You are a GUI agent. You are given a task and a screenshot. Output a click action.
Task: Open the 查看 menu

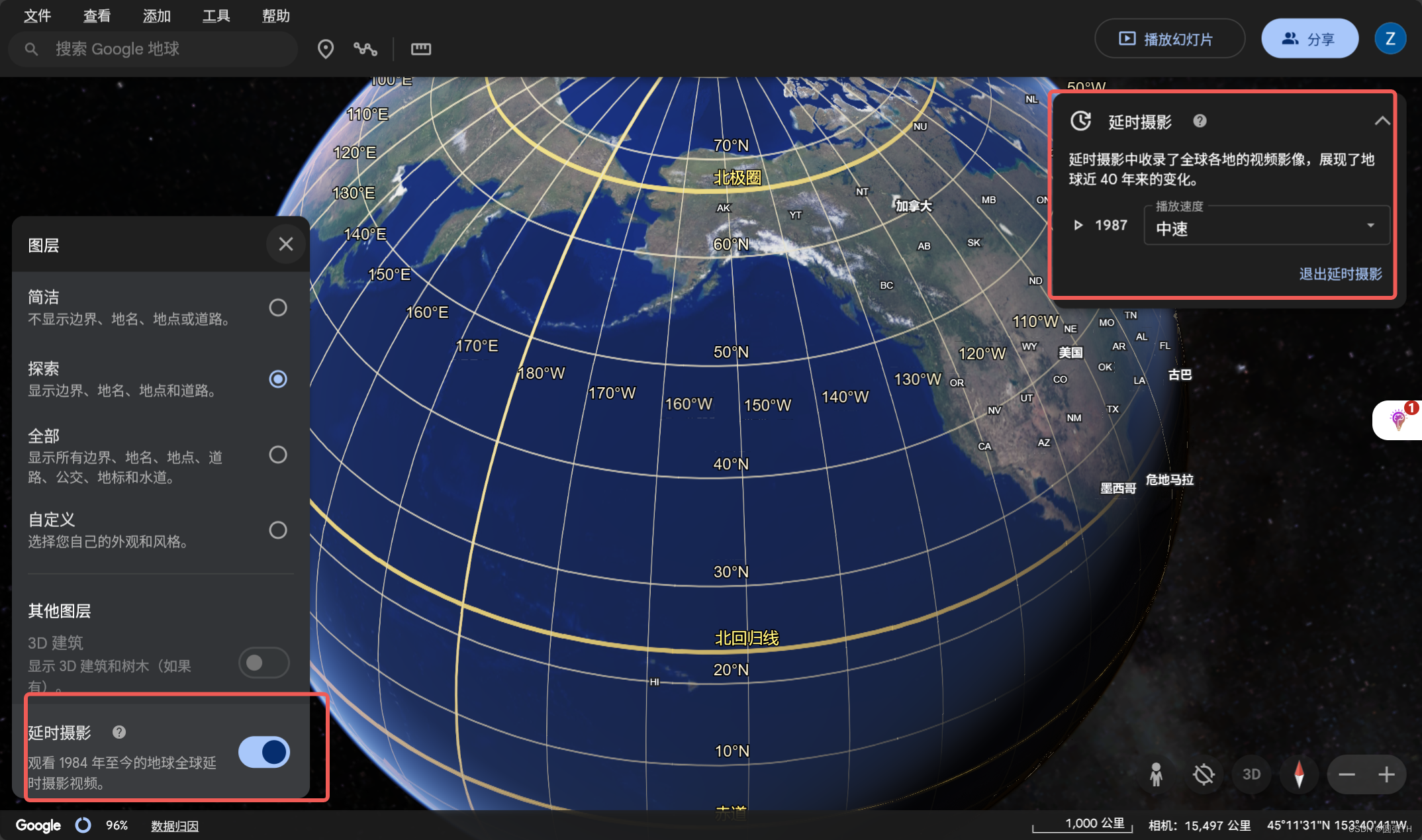click(97, 16)
